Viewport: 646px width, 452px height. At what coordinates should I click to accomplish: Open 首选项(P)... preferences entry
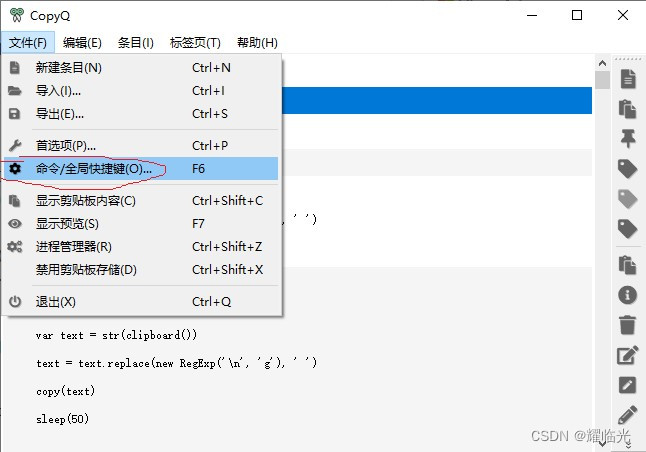(x=142, y=145)
